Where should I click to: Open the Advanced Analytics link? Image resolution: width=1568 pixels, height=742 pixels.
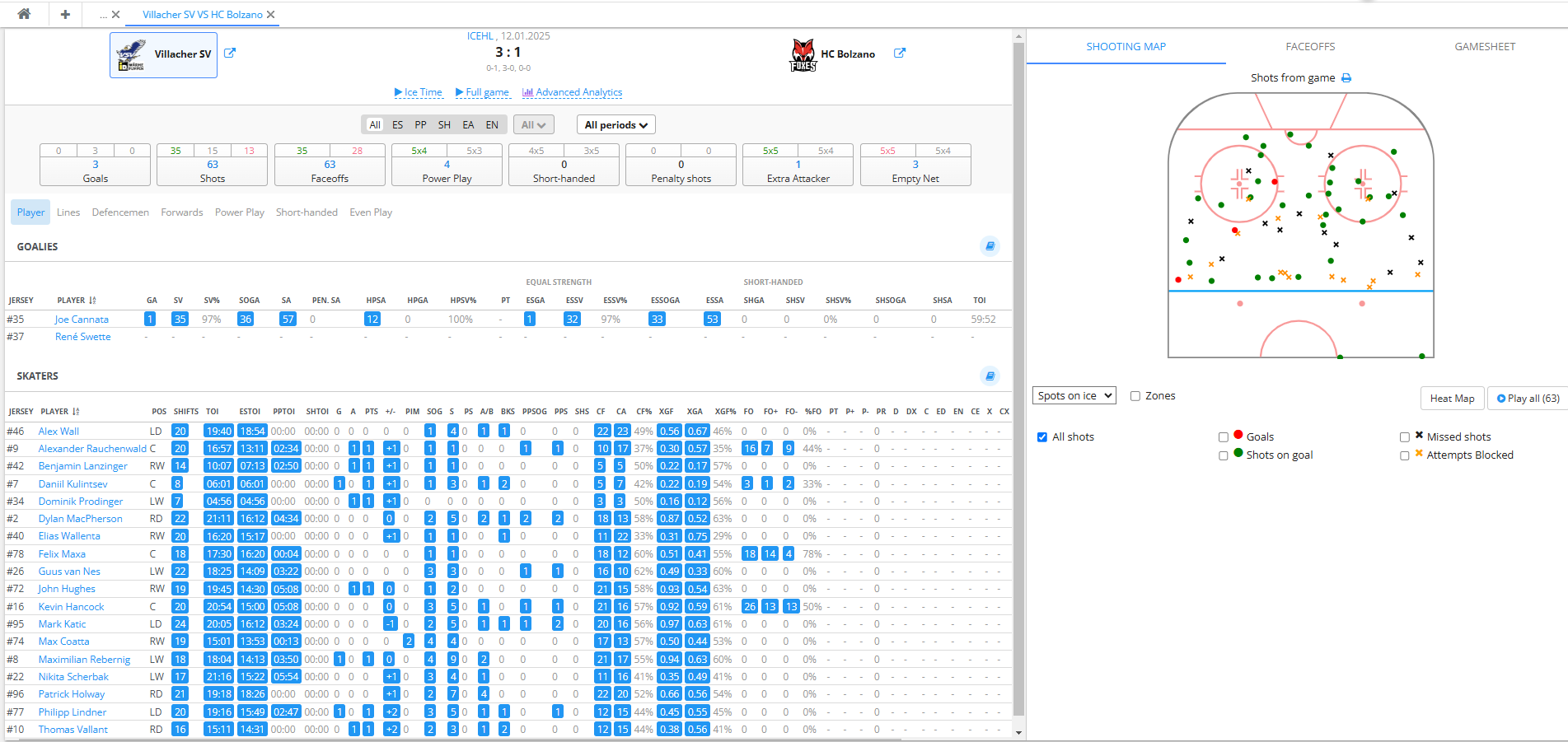(573, 92)
